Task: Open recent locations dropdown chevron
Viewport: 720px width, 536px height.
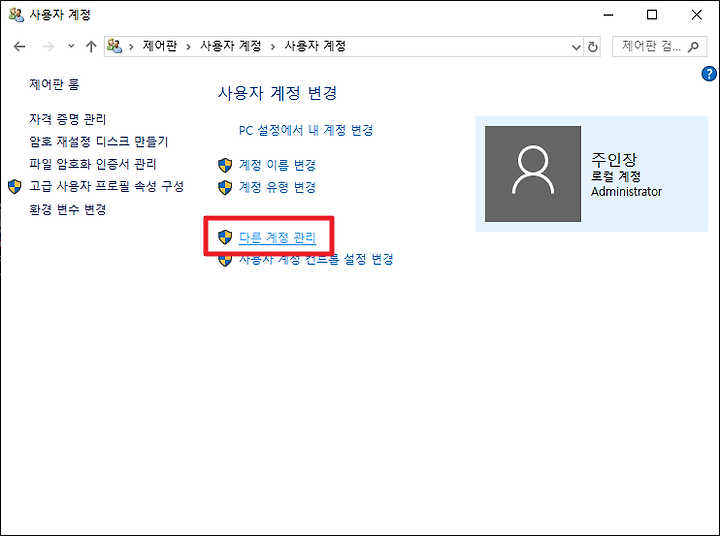Action: point(71,46)
